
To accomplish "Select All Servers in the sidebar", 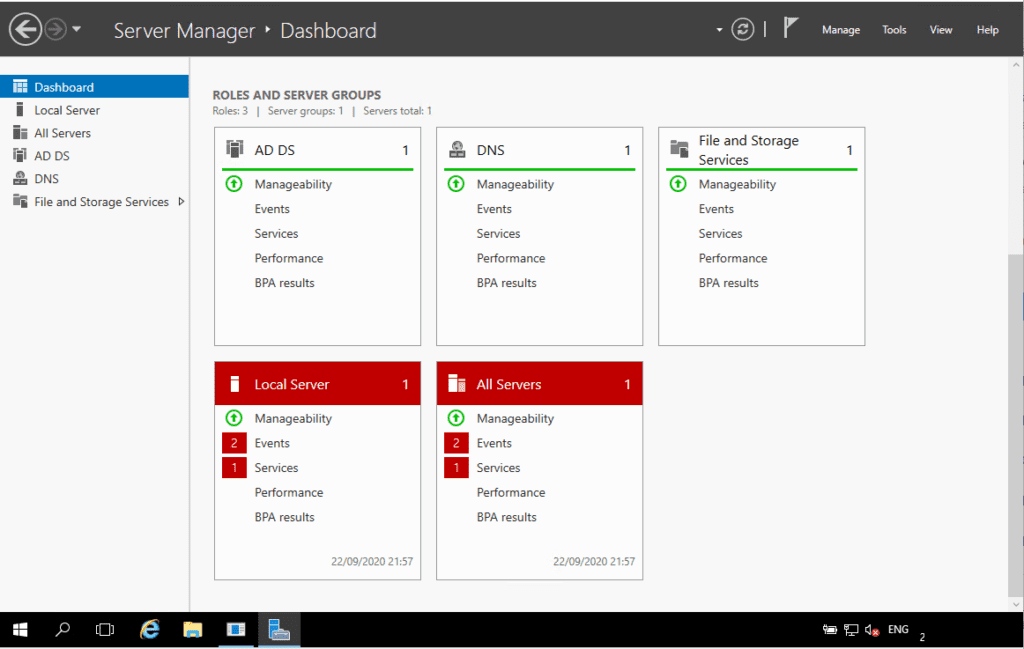I will coord(94,133).
